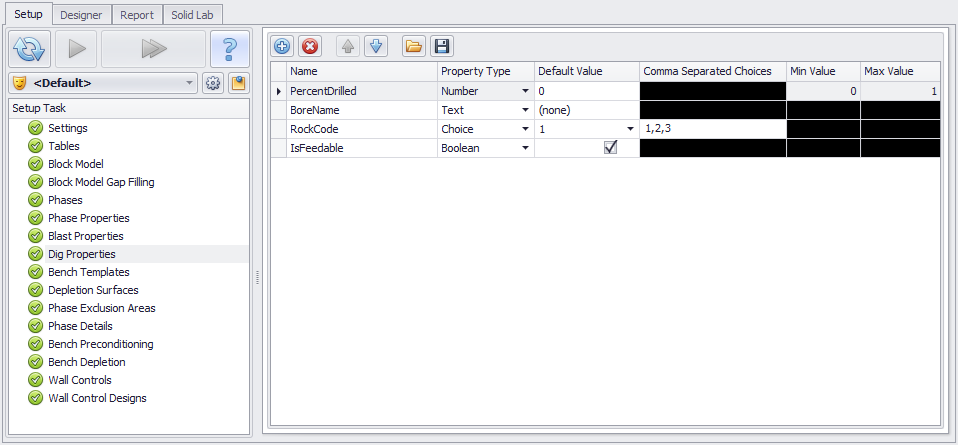Move property down with blue arrow
959x445 pixels.
pyautogui.click(x=376, y=46)
